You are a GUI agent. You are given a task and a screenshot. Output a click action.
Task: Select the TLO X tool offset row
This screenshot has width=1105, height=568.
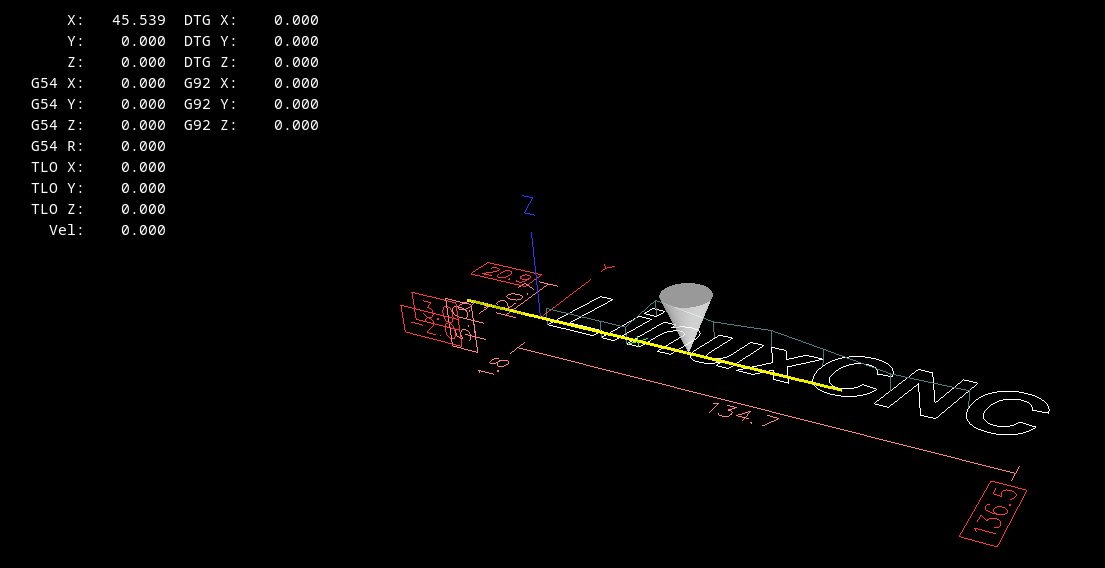coord(99,167)
